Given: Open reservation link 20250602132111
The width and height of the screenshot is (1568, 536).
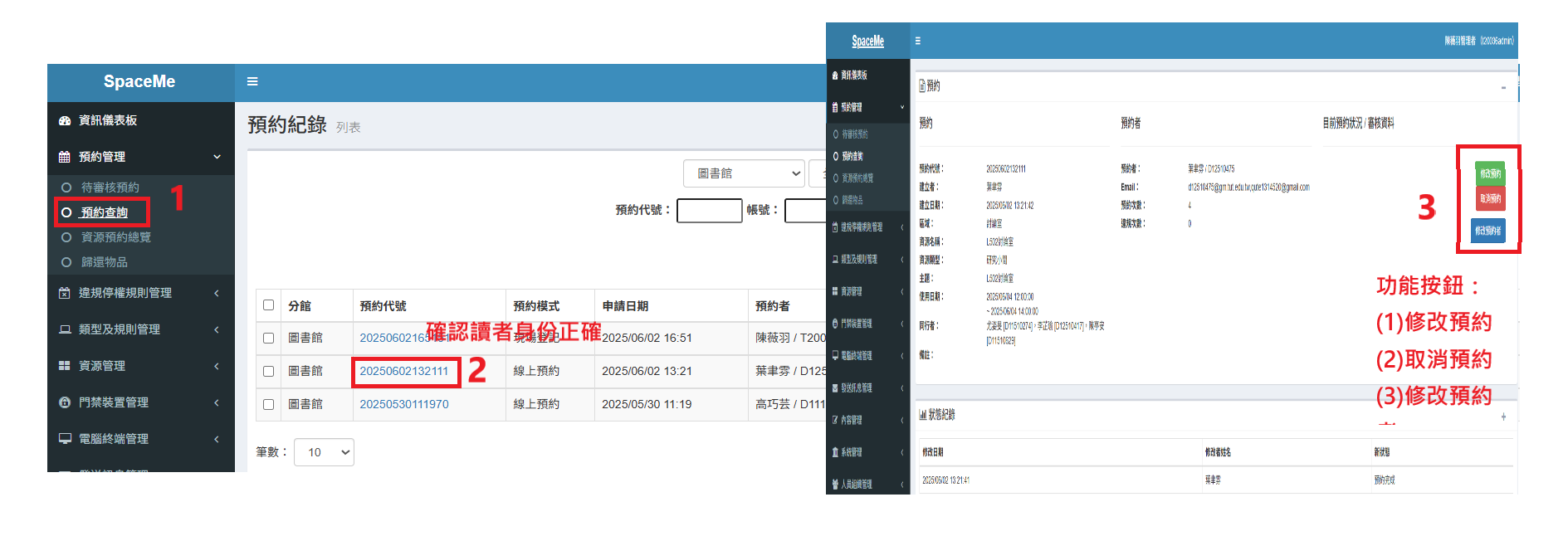Looking at the screenshot, I should coord(403,371).
